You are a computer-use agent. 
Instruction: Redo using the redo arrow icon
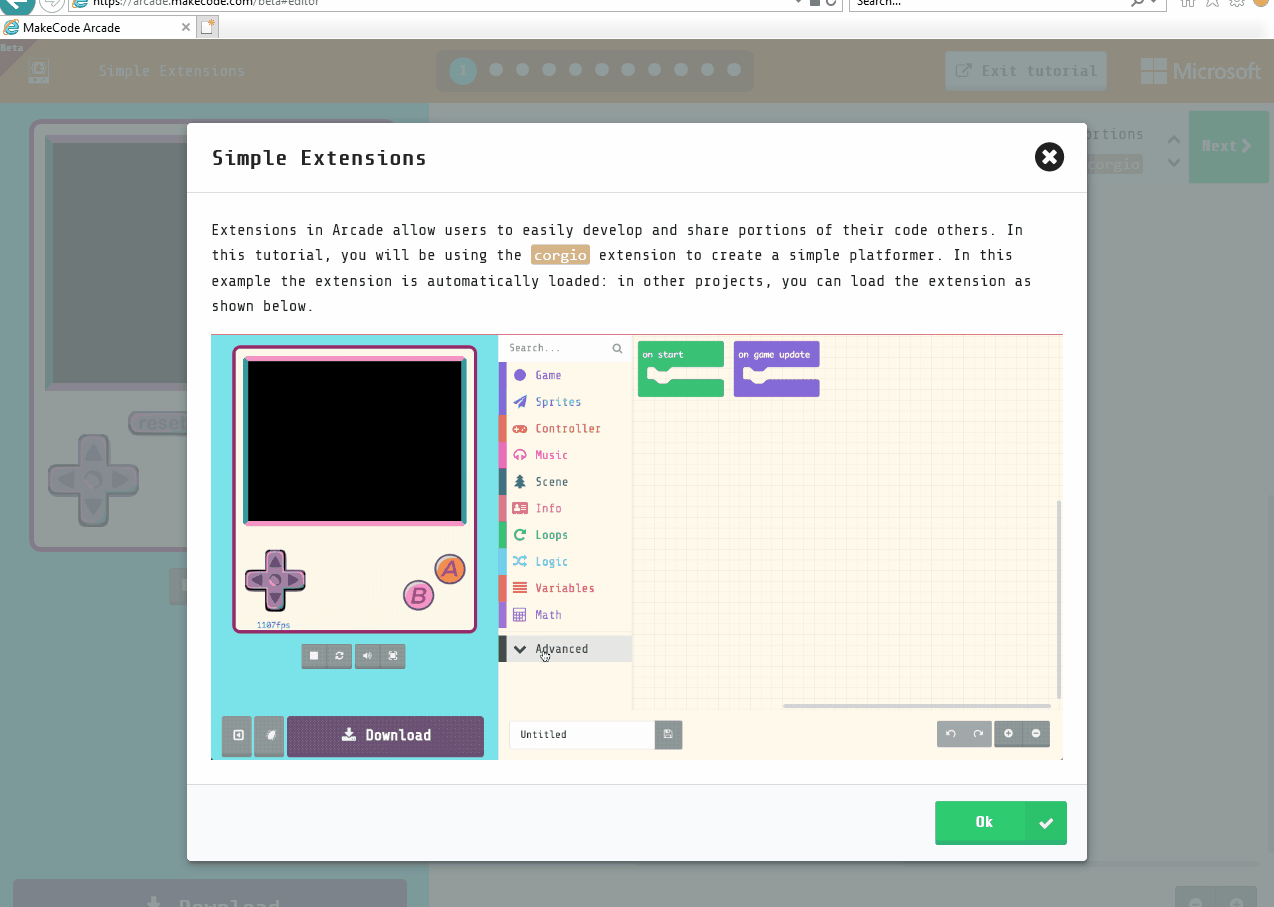click(x=977, y=734)
